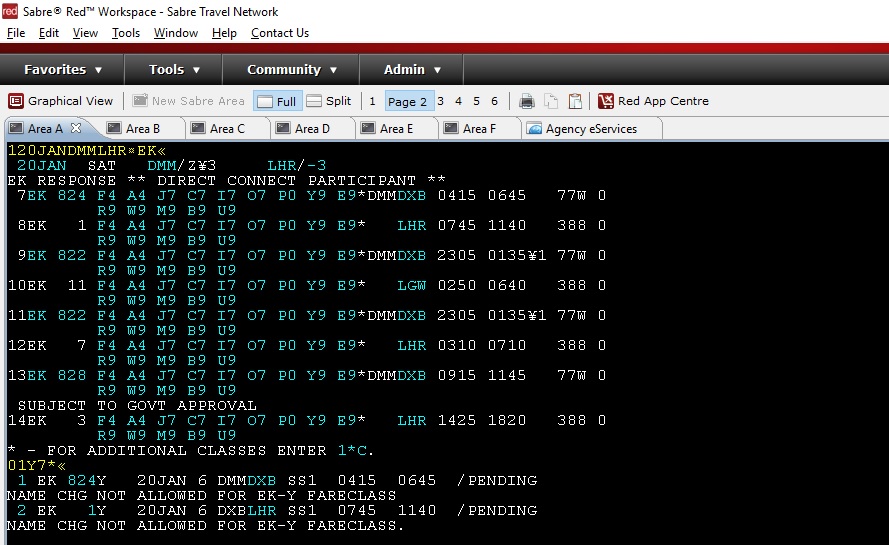
Task: Click the paste clipboard icon
Action: pyautogui.click(x=575, y=101)
